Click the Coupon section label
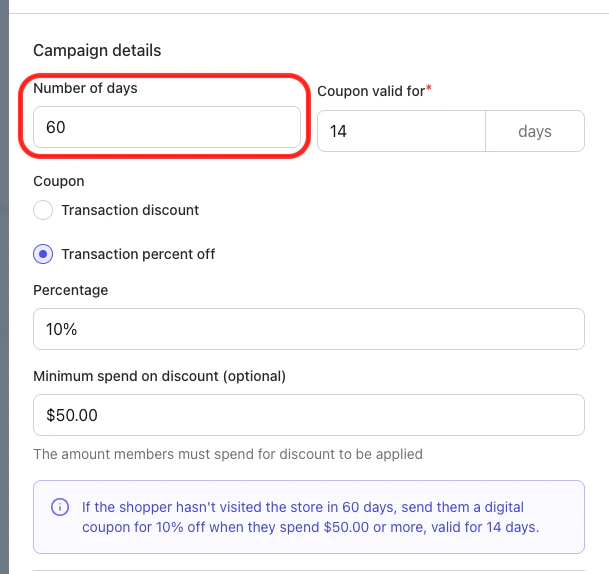Viewport: 609px width, 574px height. point(59,181)
